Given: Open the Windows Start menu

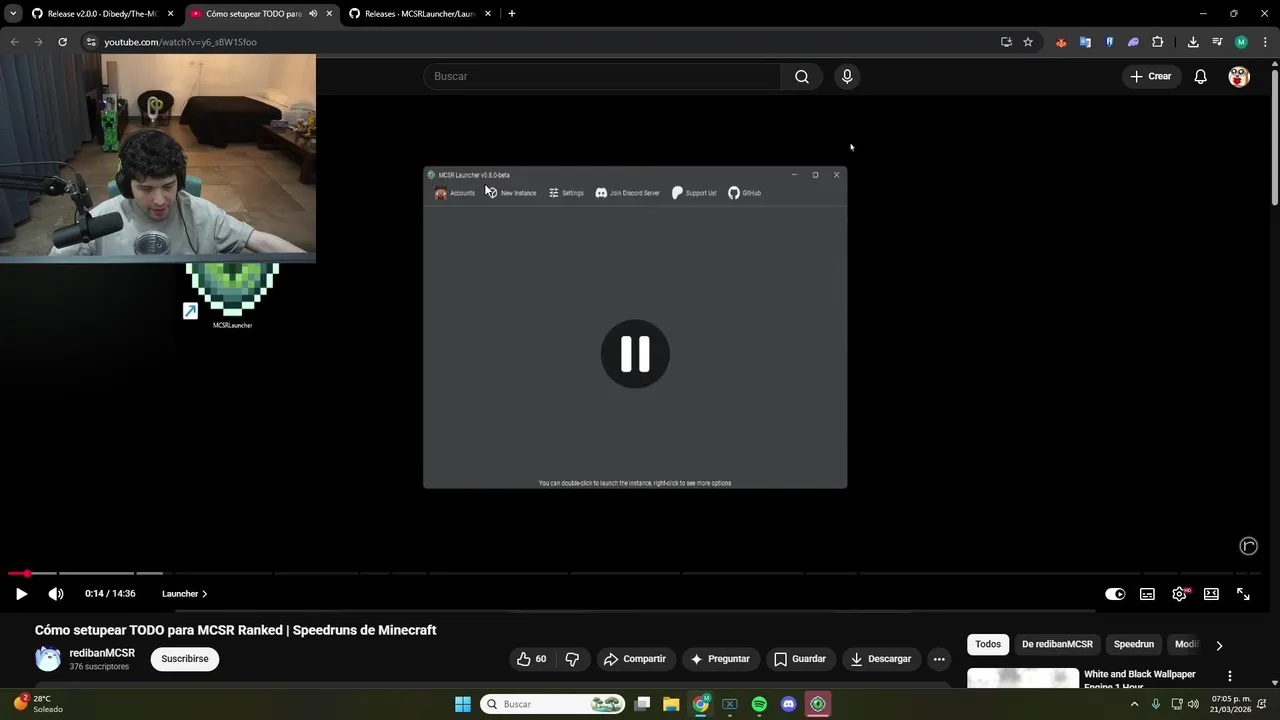Looking at the screenshot, I should coord(463,704).
